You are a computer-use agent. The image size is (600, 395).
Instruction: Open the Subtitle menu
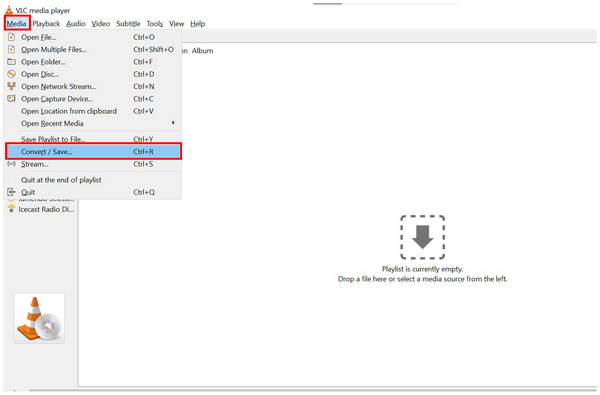point(128,24)
